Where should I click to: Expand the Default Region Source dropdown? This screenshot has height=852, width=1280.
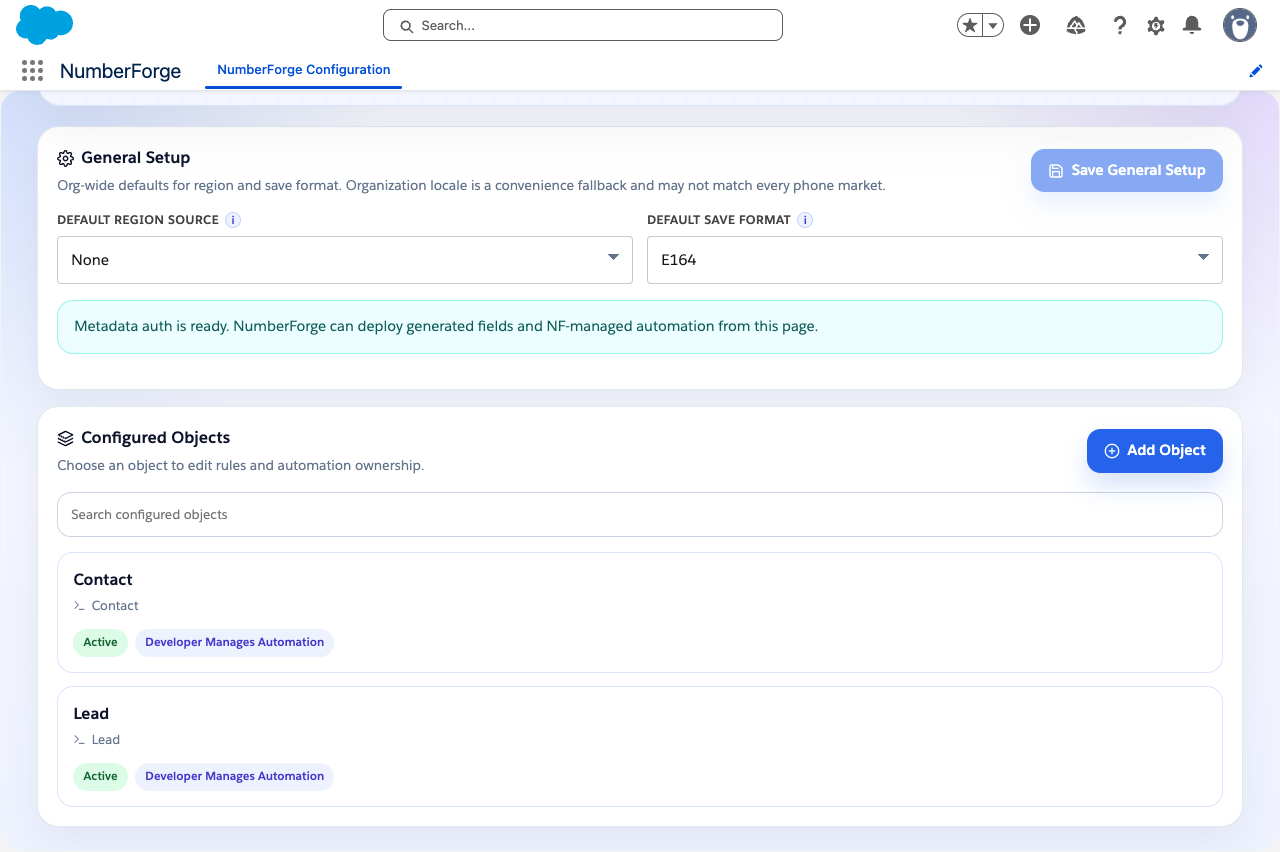(345, 260)
